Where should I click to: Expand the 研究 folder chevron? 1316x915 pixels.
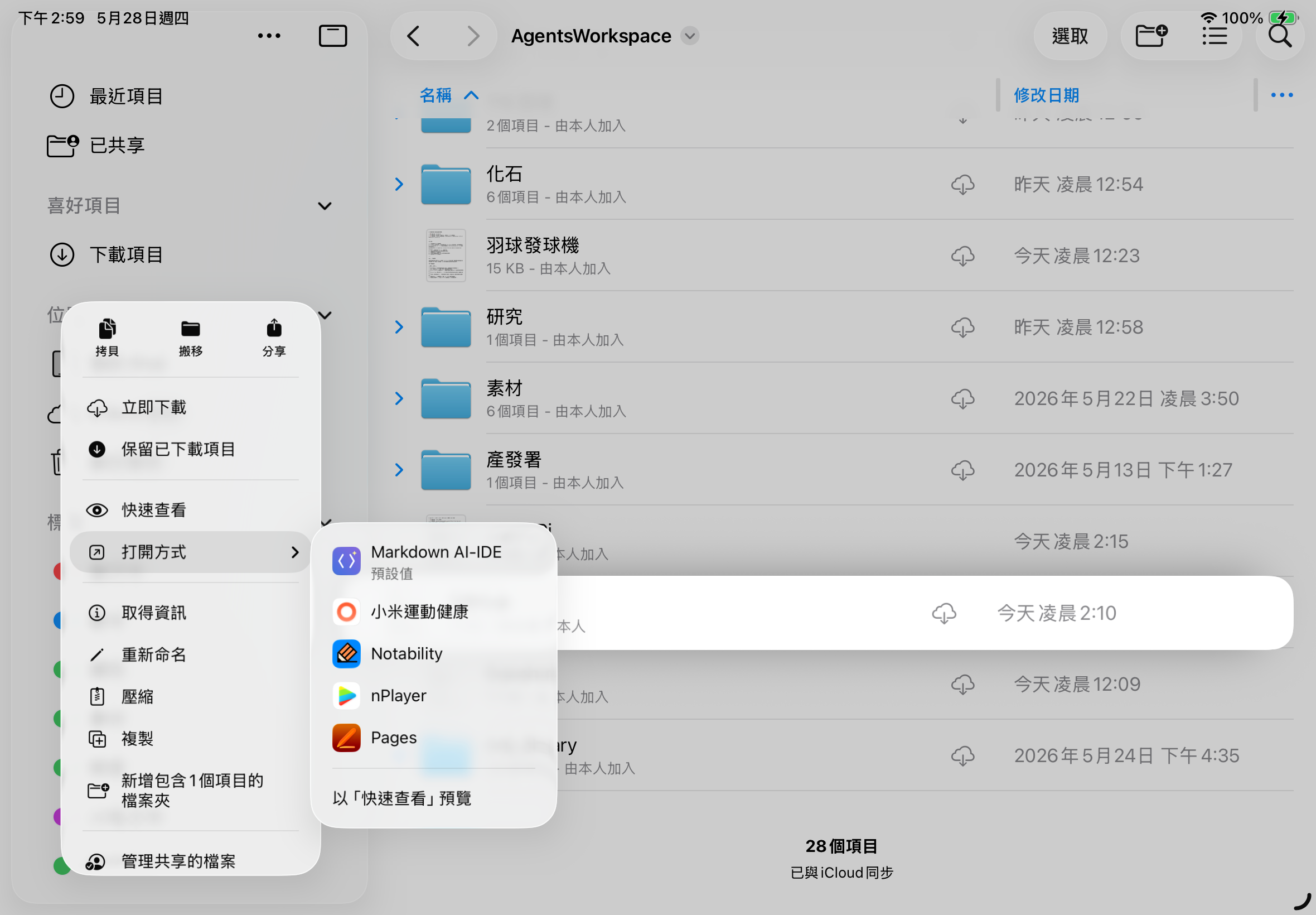[399, 327]
